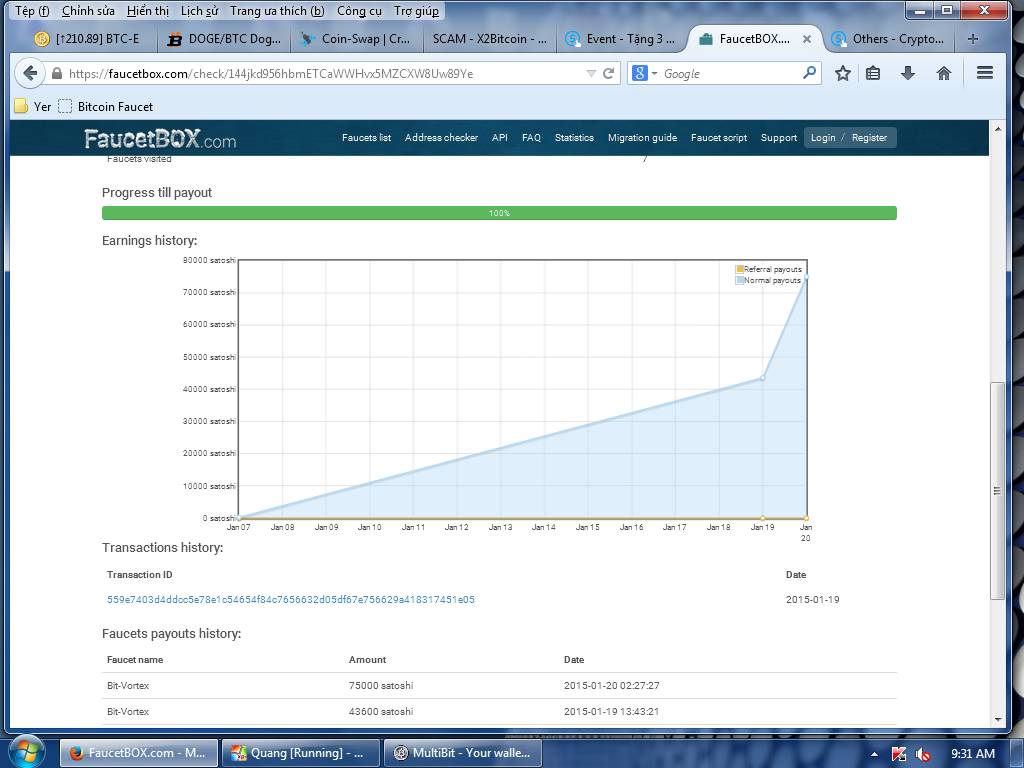Switch to MultiBit in the taskbar

point(463,753)
